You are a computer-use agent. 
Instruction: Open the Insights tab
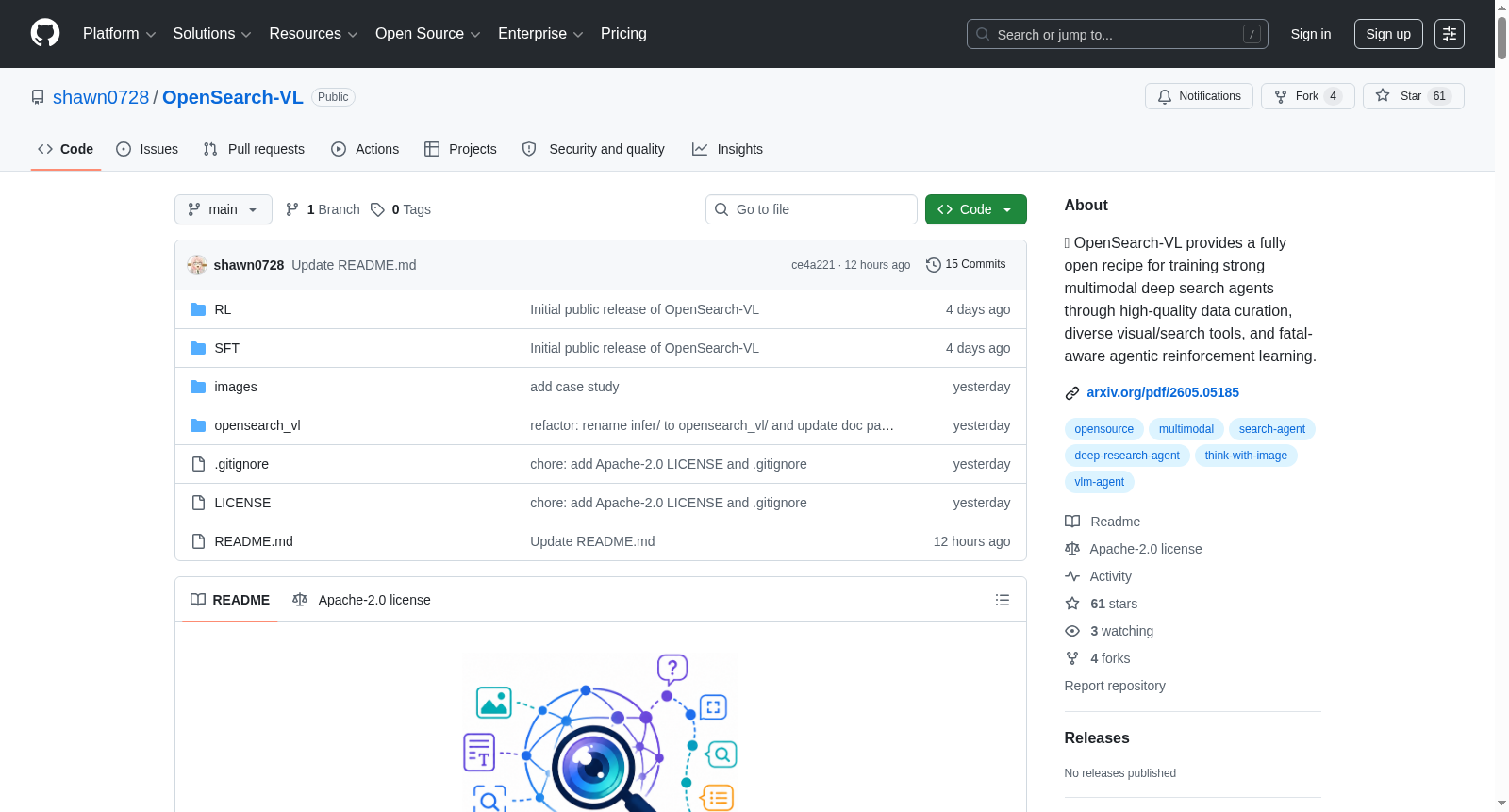coord(727,149)
